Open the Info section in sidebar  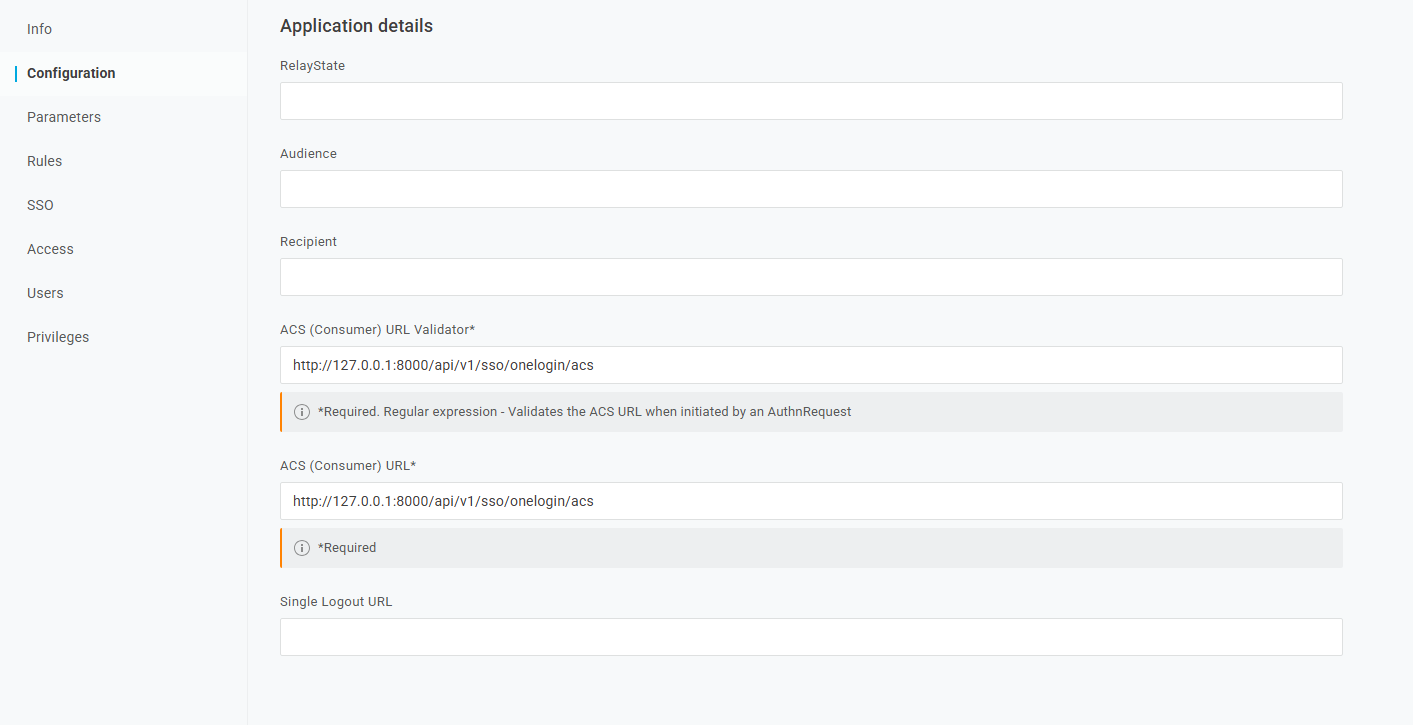point(40,29)
